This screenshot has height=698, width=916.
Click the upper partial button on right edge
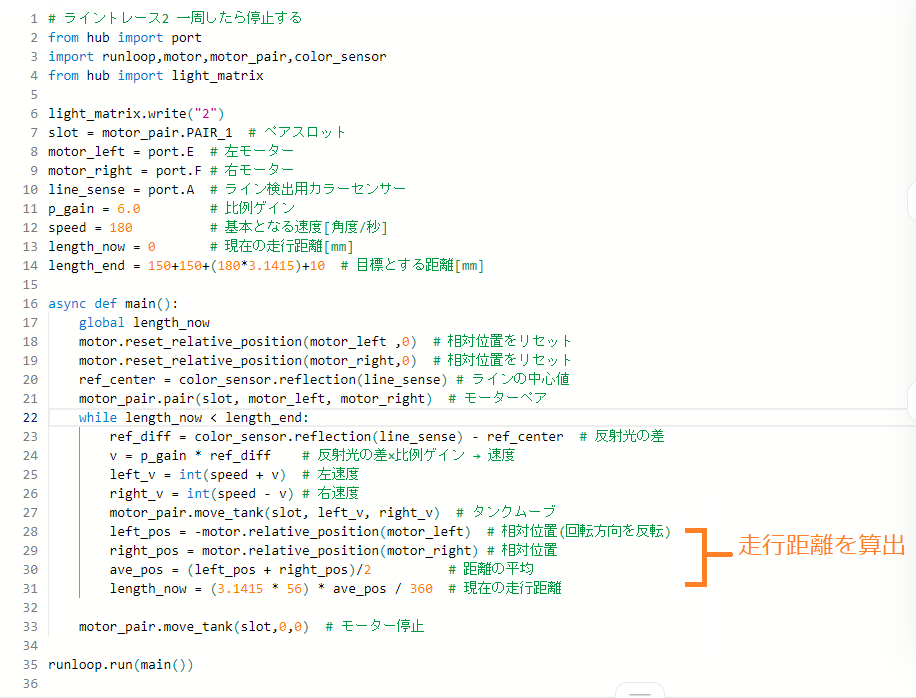pyautogui.click(x=910, y=201)
